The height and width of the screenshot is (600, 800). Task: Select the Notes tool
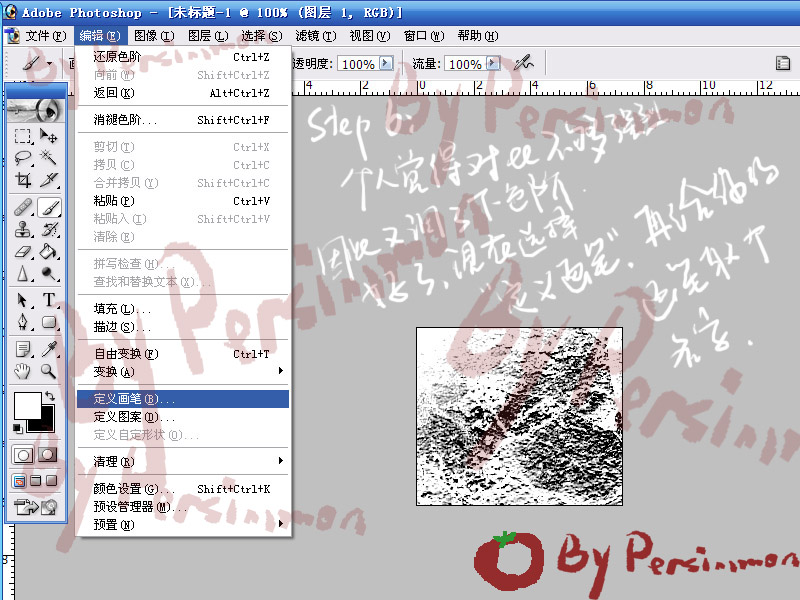pos(22,349)
